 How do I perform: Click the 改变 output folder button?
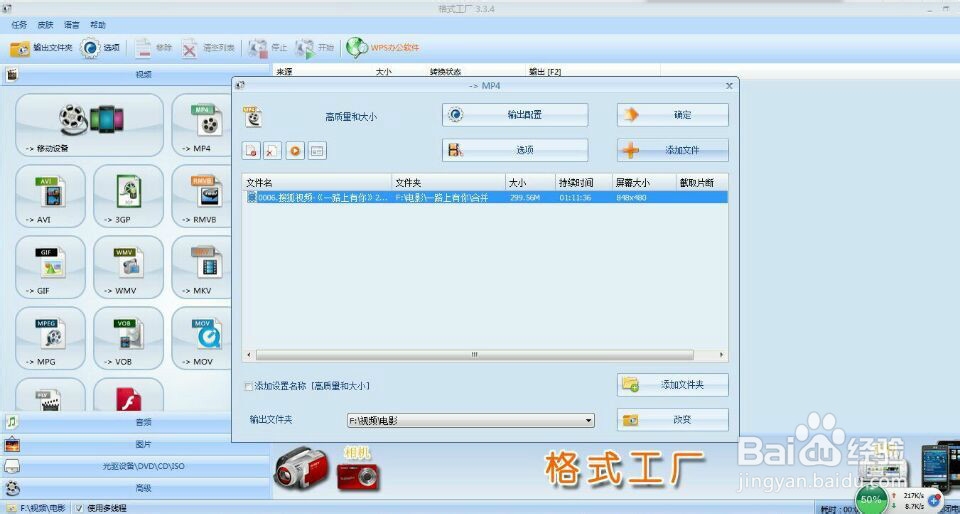pyautogui.click(x=673, y=420)
